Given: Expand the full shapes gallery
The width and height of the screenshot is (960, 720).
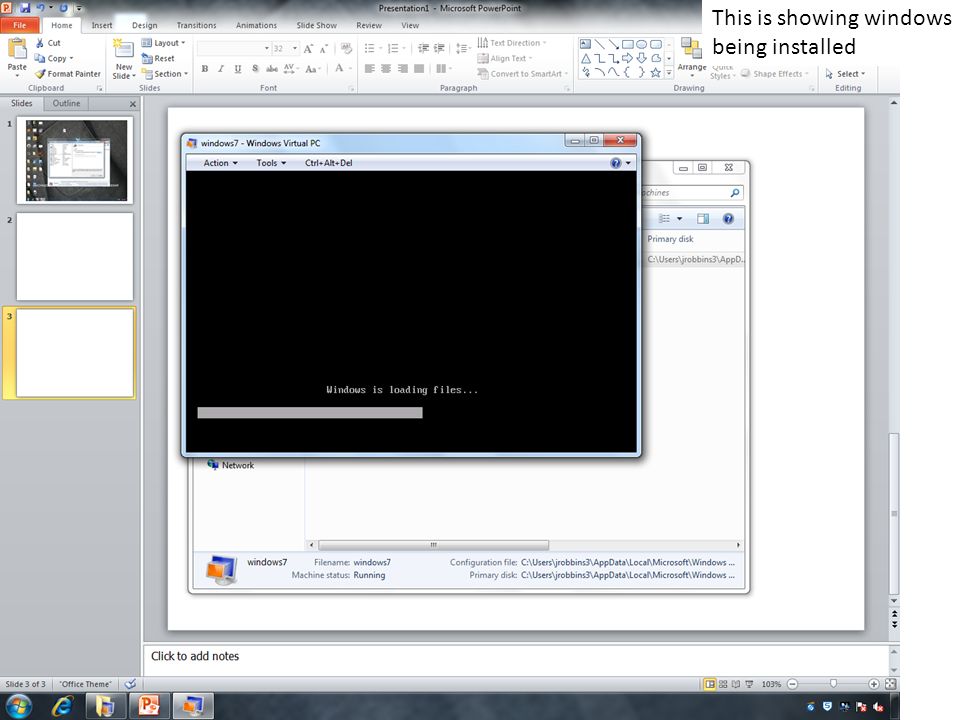Looking at the screenshot, I should tap(669, 72).
